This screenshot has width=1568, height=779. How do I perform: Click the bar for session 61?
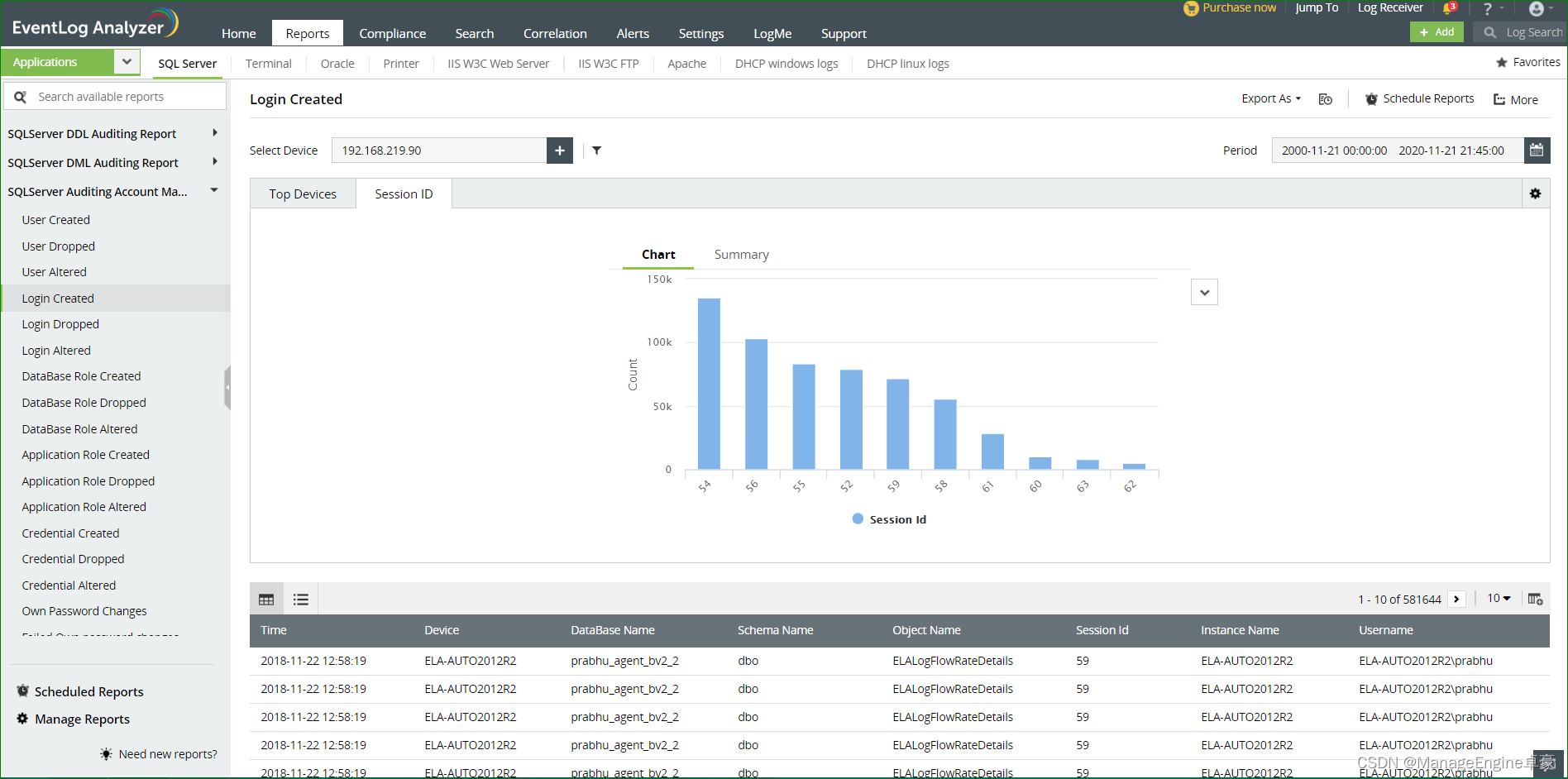coord(992,452)
